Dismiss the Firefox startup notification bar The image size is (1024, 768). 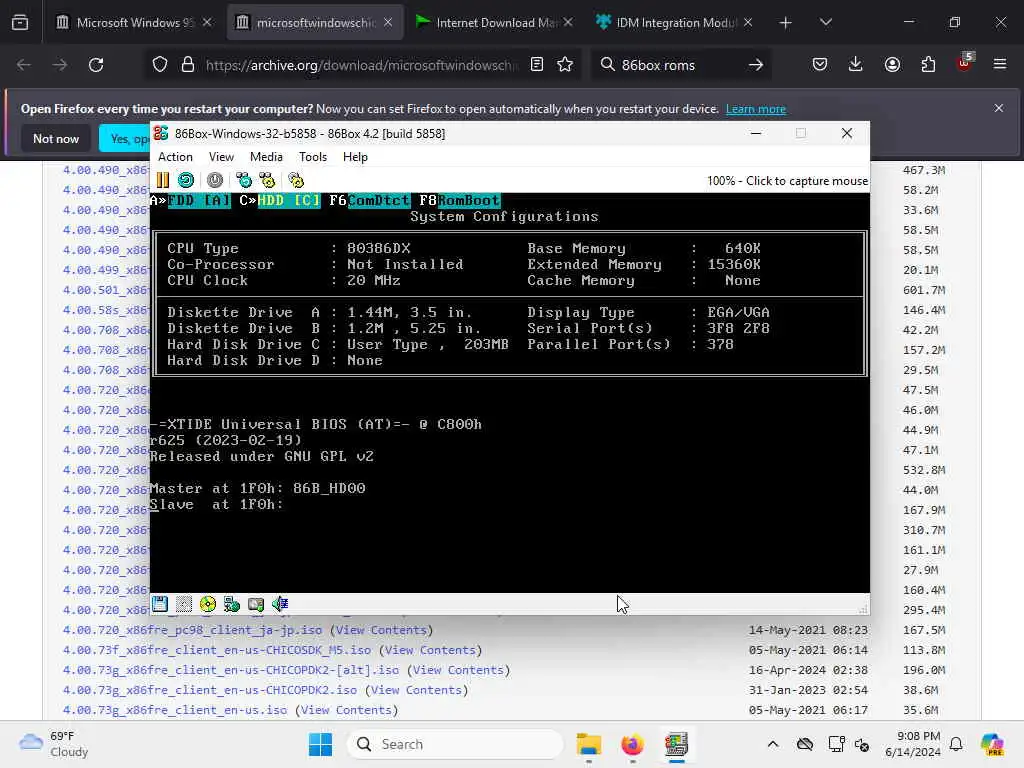(x=999, y=108)
